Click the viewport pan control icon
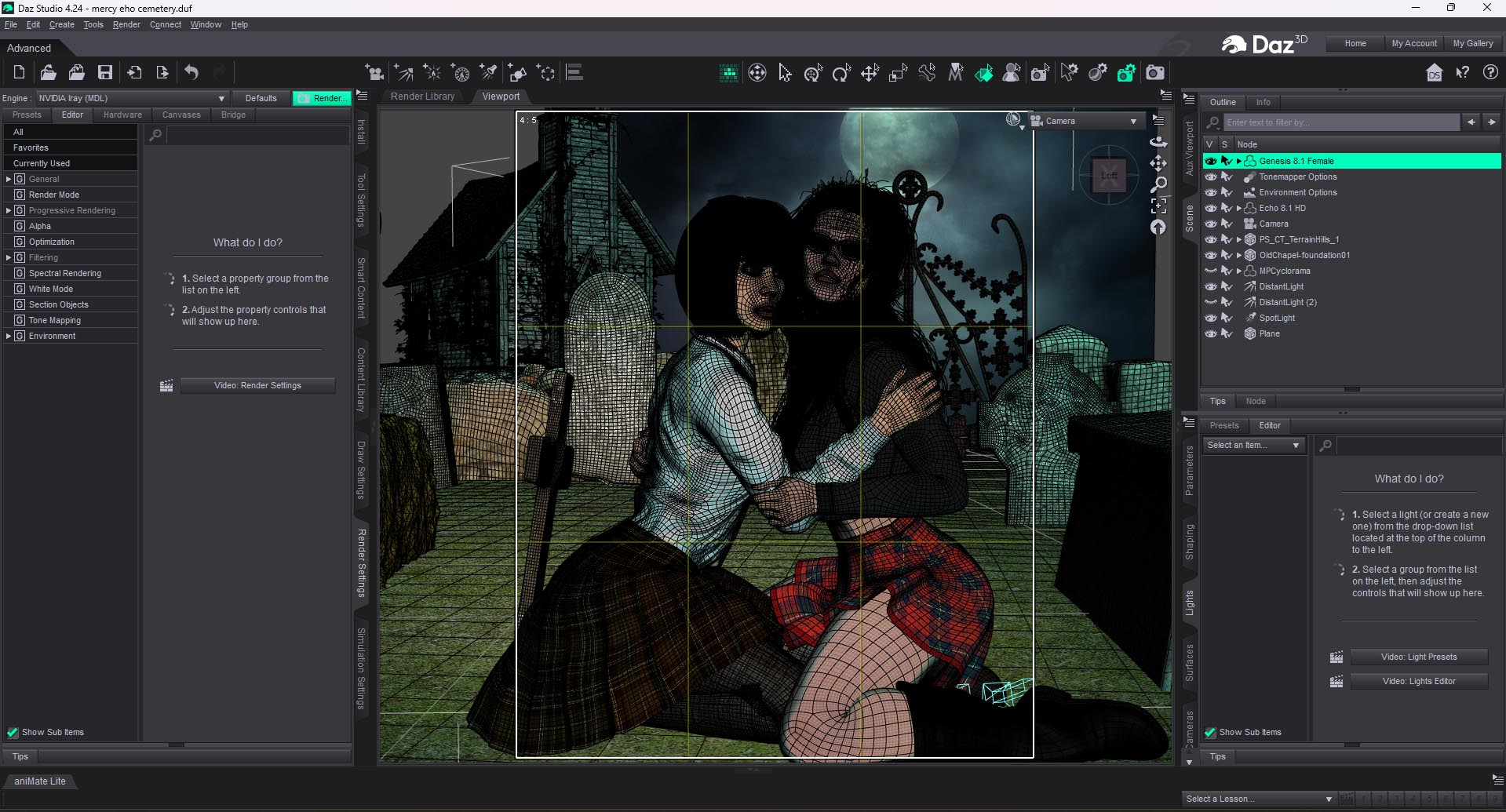The height and width of the screenshot is (812, 1506). [1158, 163]
